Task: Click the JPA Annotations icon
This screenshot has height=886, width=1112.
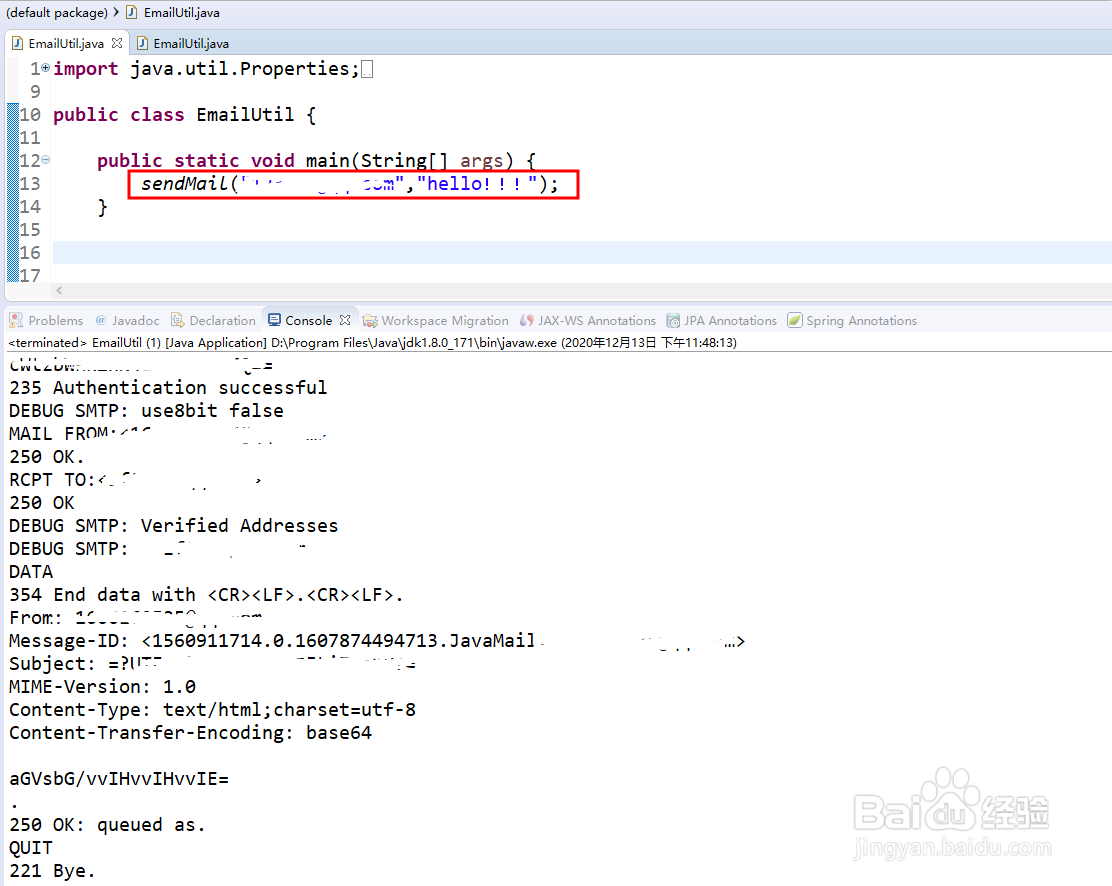Action: click(x=673, y=321)
